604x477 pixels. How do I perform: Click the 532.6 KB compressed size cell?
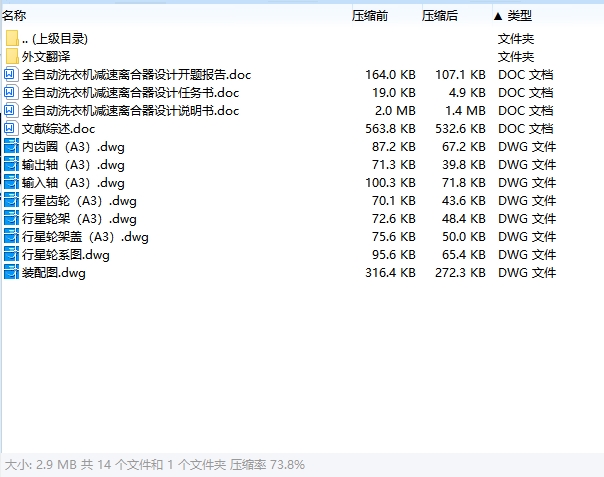pyautogui.click(x=460, y=129)
